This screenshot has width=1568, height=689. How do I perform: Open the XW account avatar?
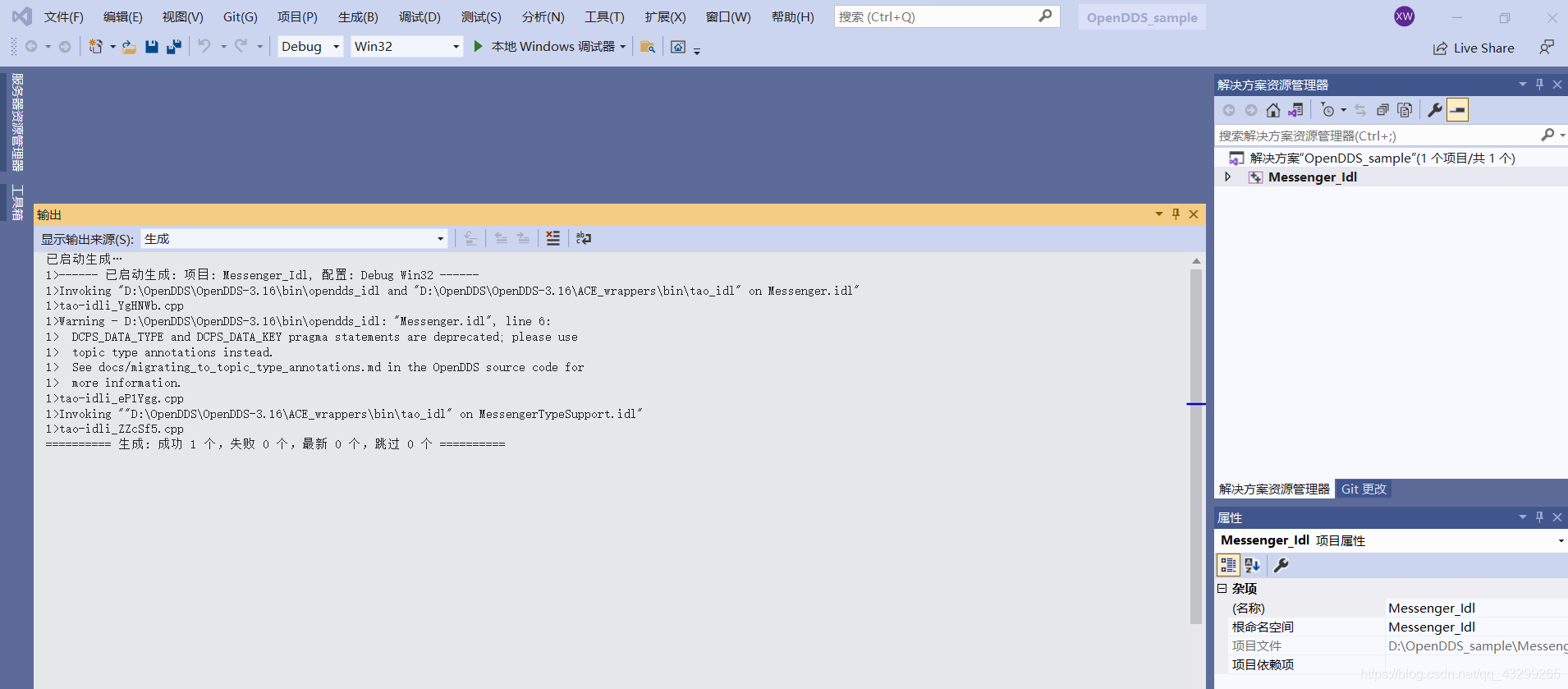coord(1405,16)
